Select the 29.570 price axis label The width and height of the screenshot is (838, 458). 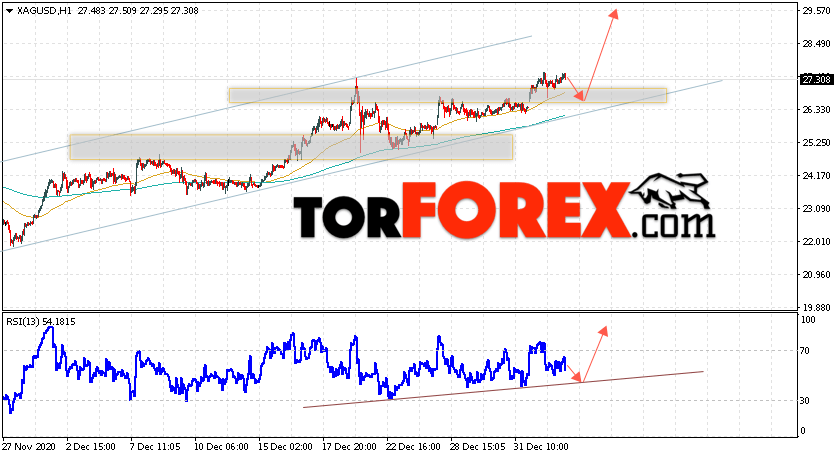pyautogui.click(x=816, y=11)
